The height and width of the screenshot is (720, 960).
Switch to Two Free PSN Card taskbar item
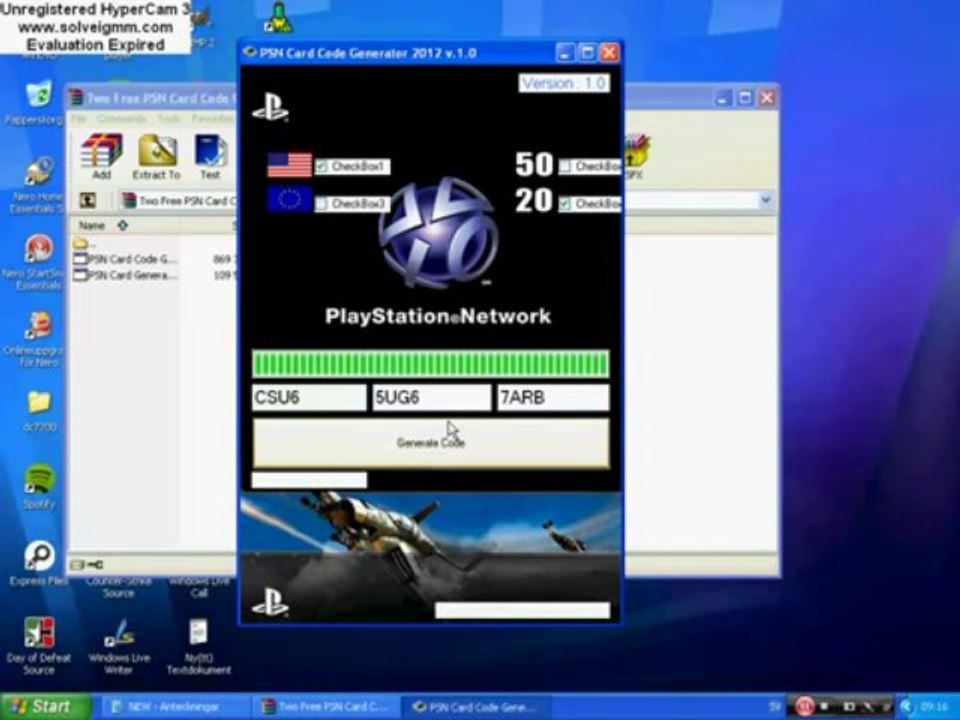pyautogui.click(x=326, y=707)
